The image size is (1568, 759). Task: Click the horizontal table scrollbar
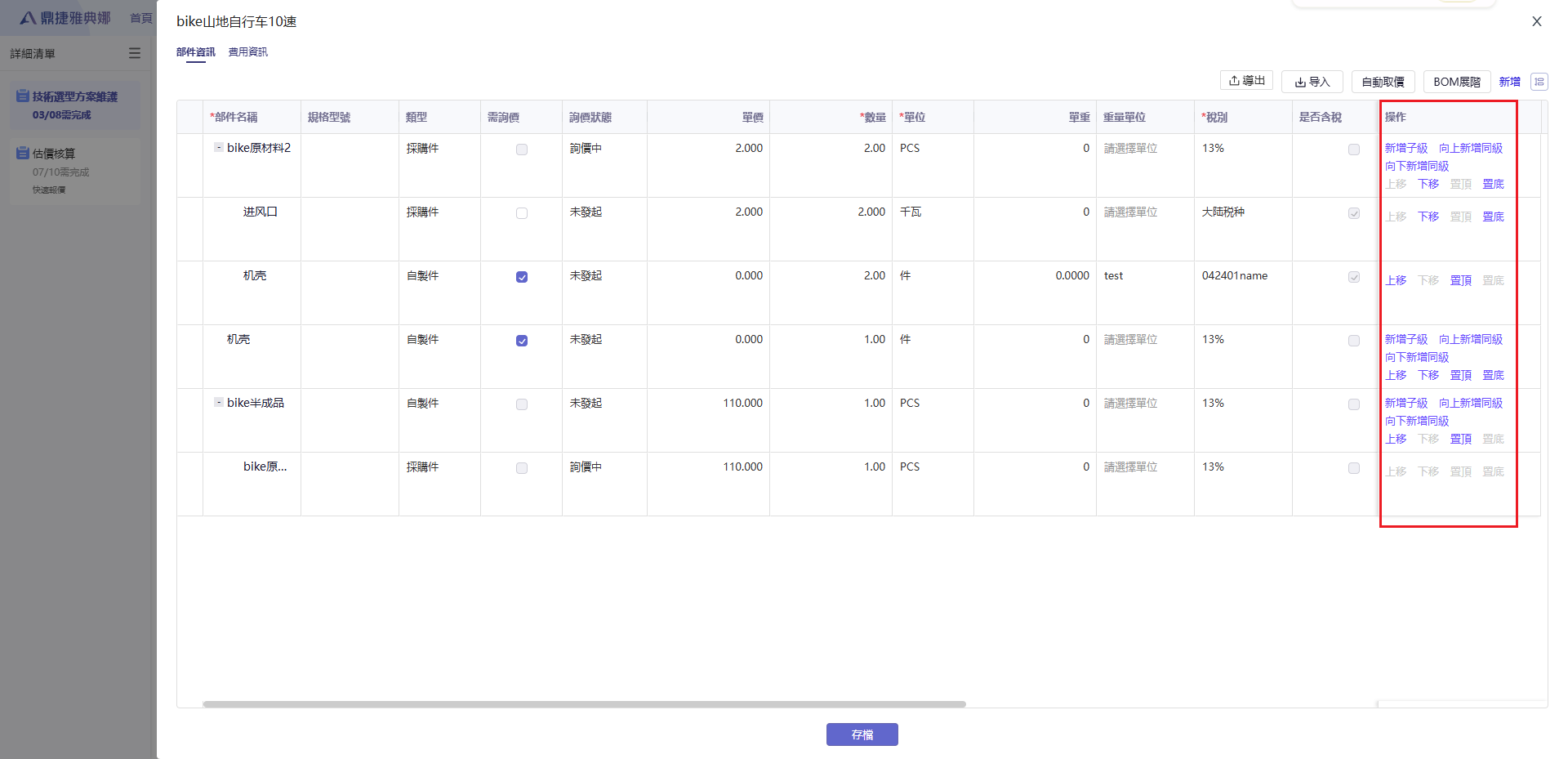pyautogui.click(x=584, y=703)
